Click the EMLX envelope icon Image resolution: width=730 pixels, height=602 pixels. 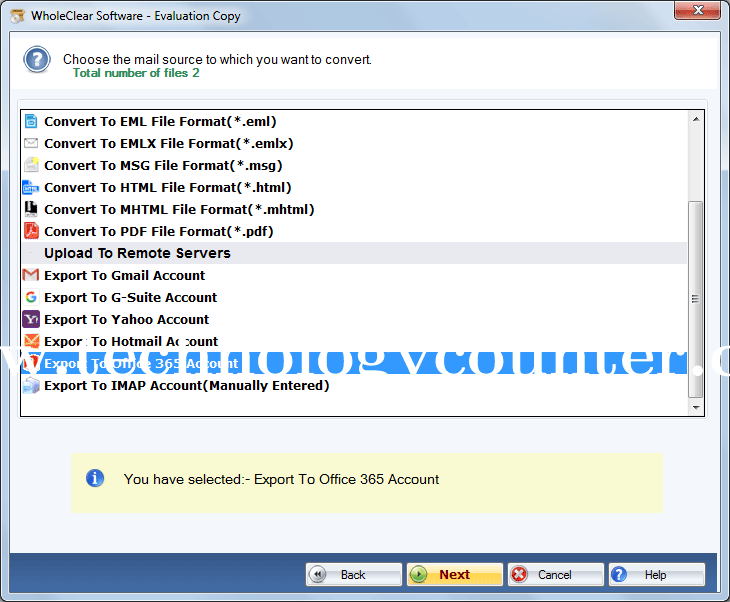pos(31,143)
